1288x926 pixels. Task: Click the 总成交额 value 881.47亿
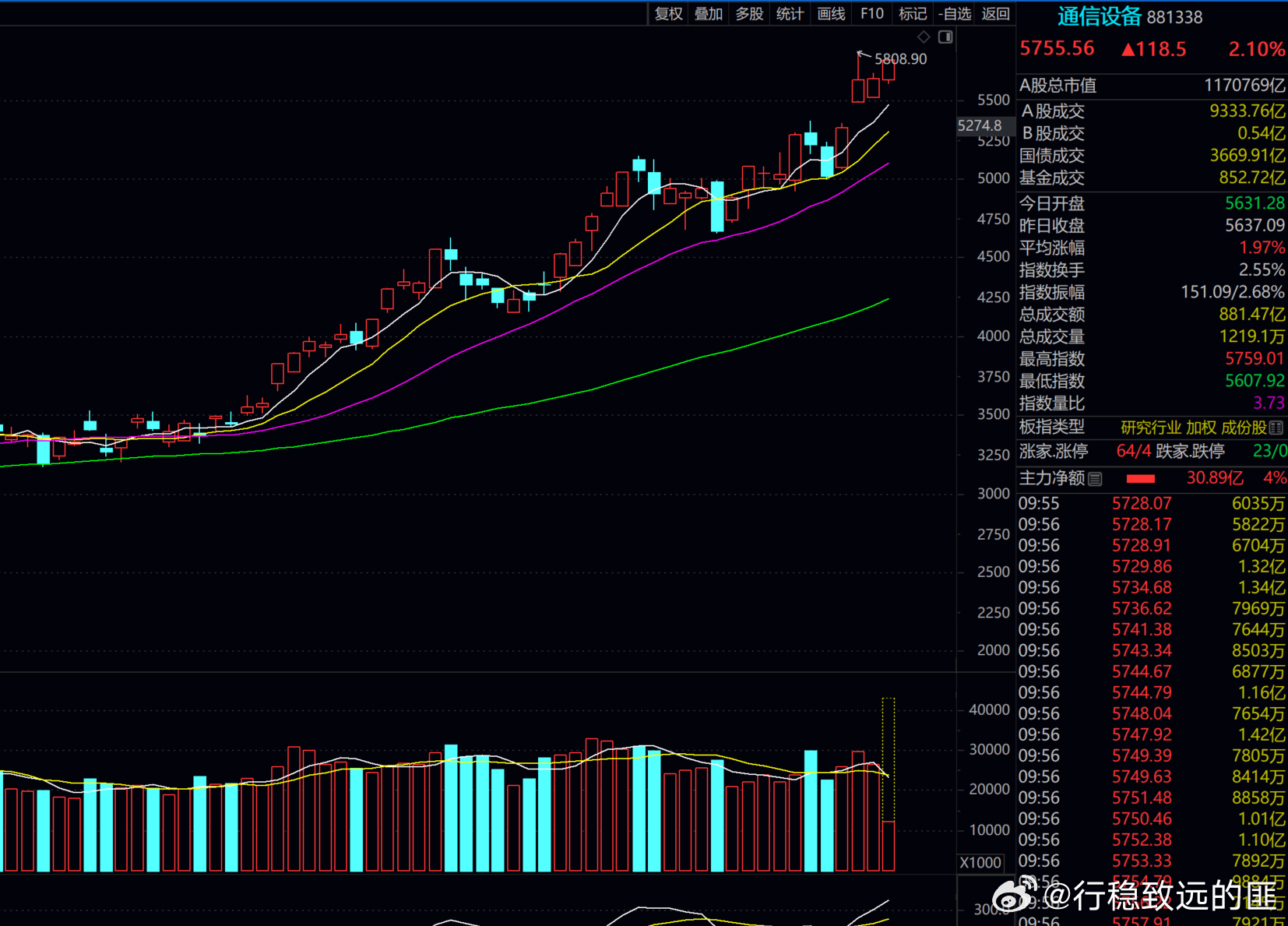point(1252,315)
